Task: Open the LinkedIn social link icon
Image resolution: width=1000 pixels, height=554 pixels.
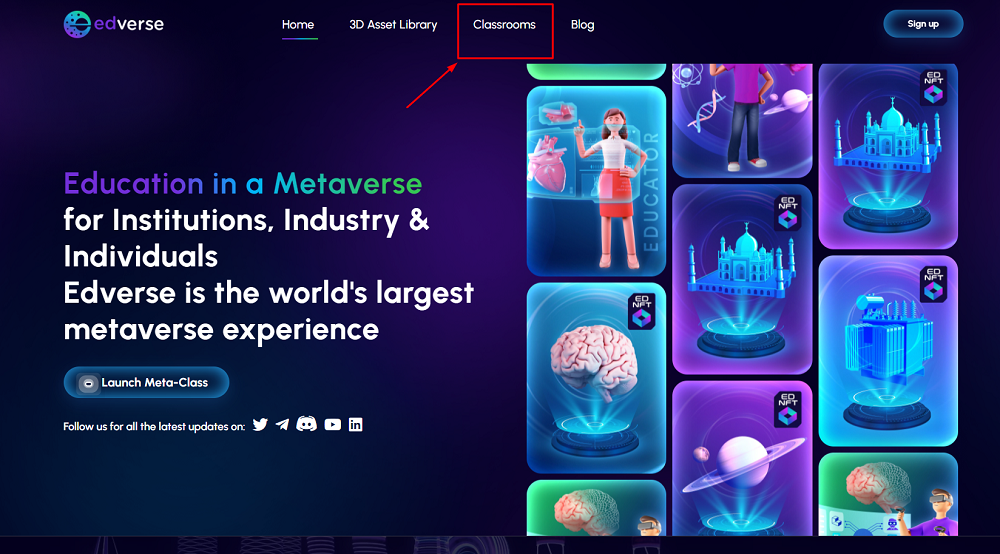Action: [356, 425]
